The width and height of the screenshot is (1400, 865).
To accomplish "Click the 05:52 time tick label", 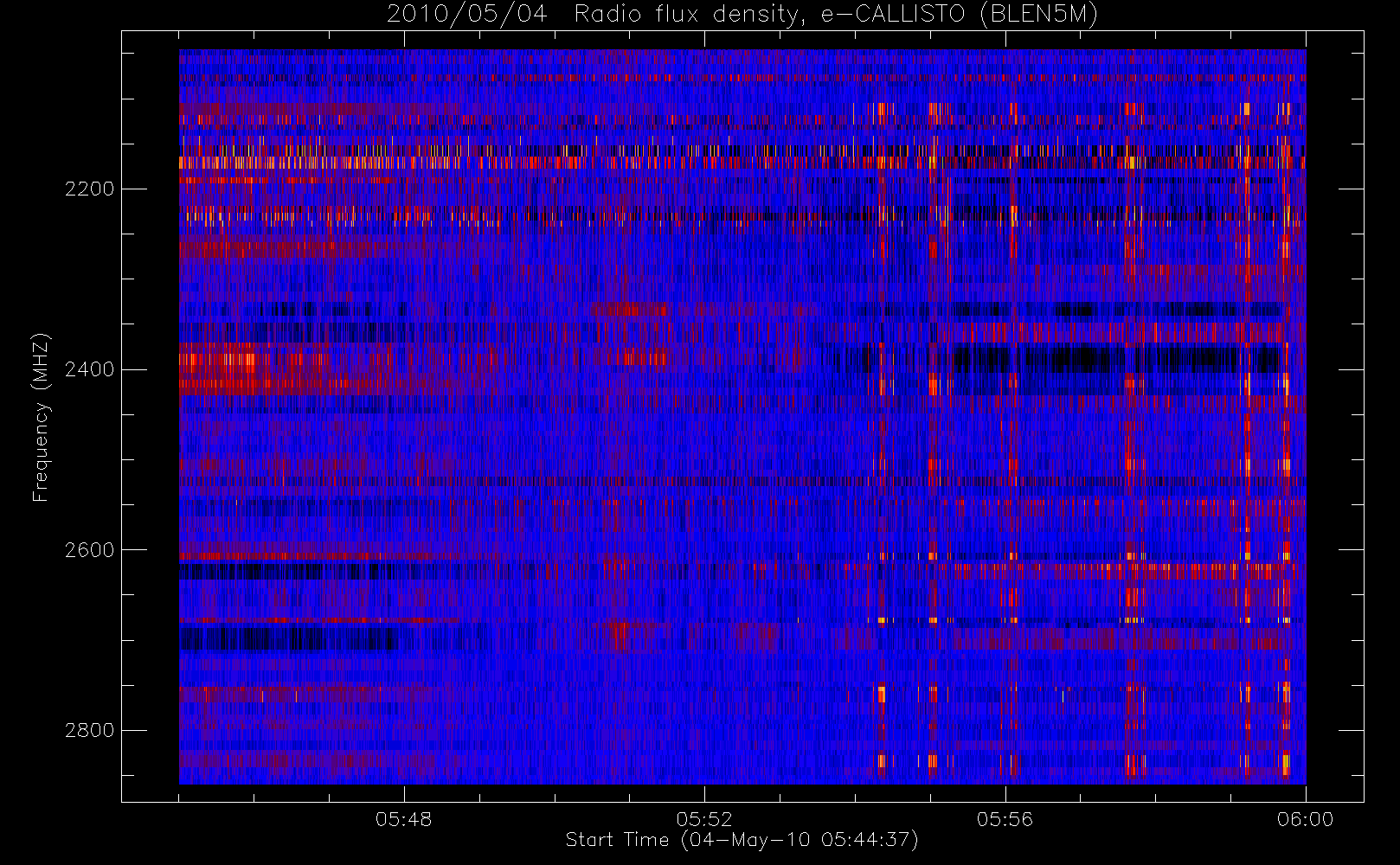I will (x=704, y=818).
